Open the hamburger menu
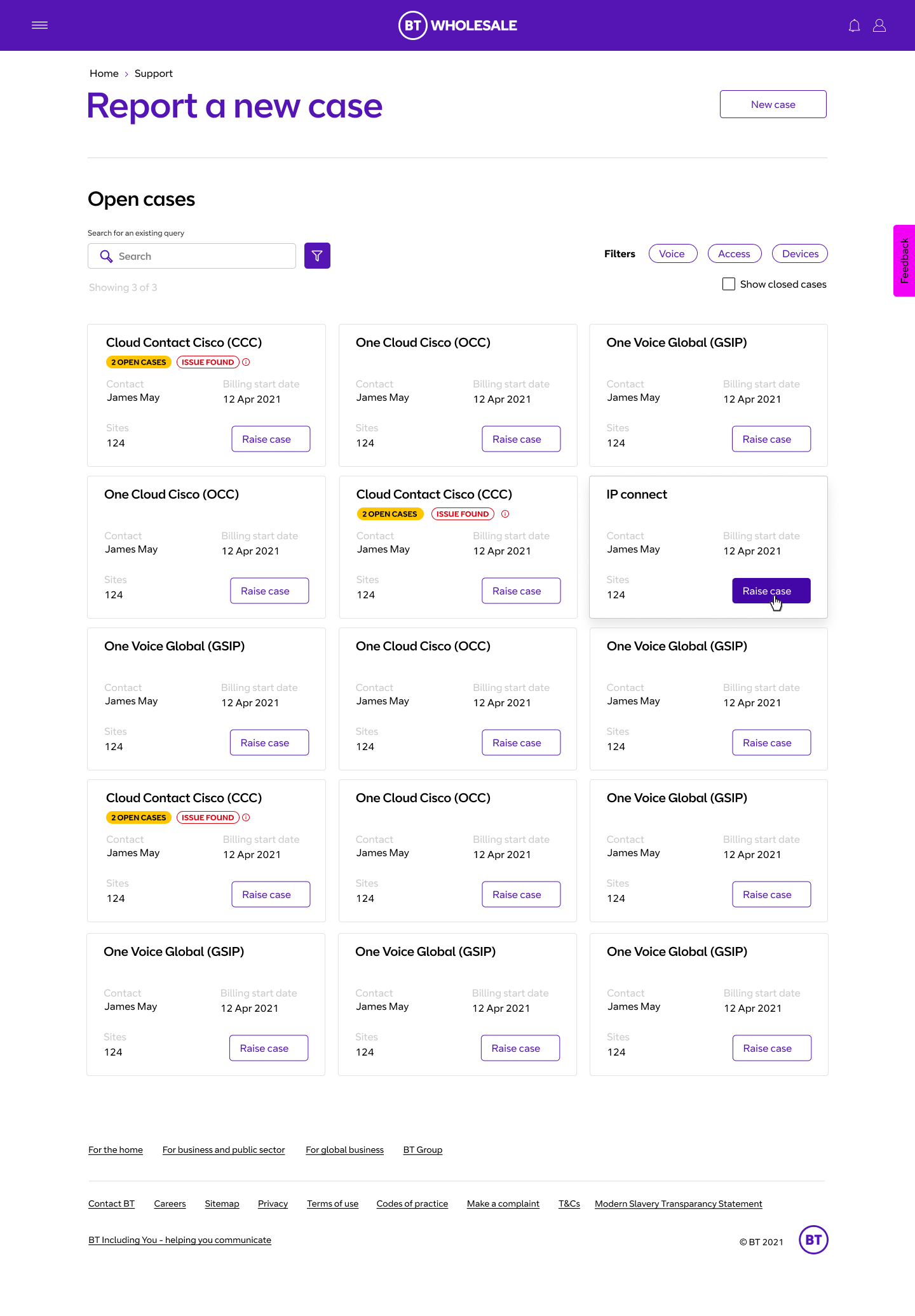Image resolution: width=915 pixels, height=1316 pixels. coord(39,25)
